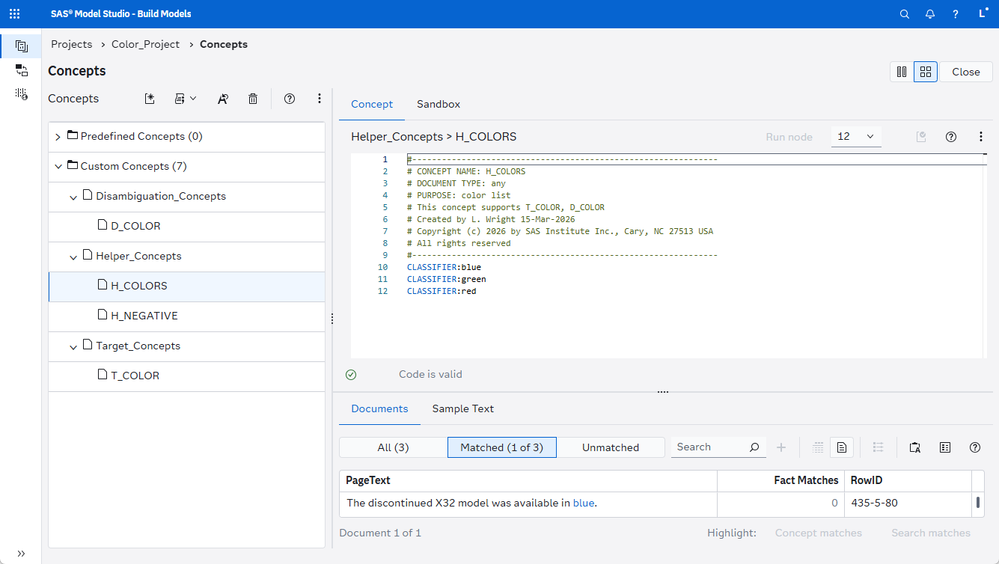Open the pipelines sidebar icon
This screenshot has height=564, width=999.
[22, 70]
